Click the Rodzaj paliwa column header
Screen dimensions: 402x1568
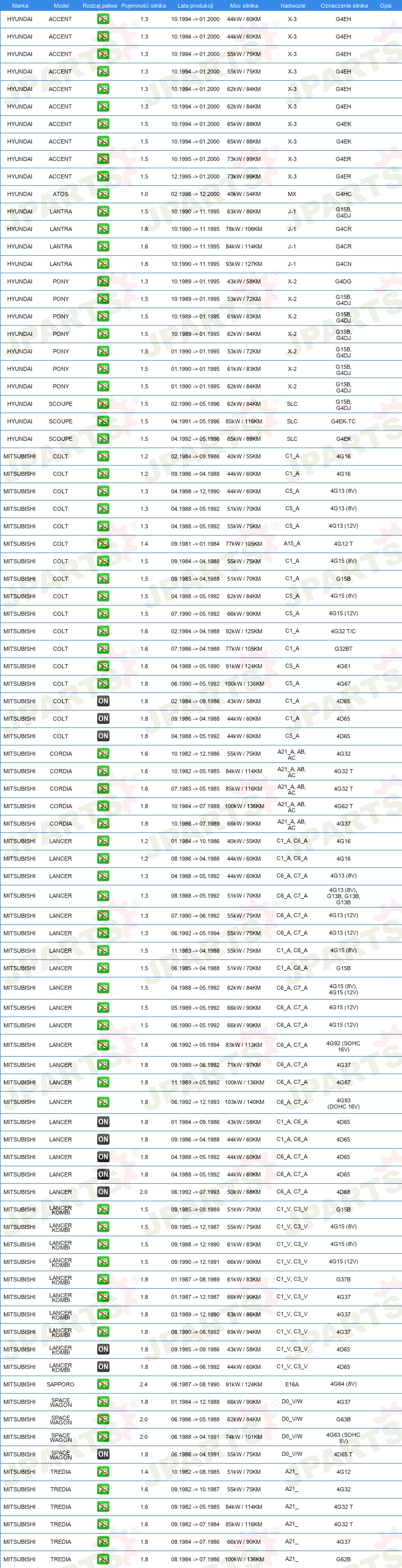point(100,6)
